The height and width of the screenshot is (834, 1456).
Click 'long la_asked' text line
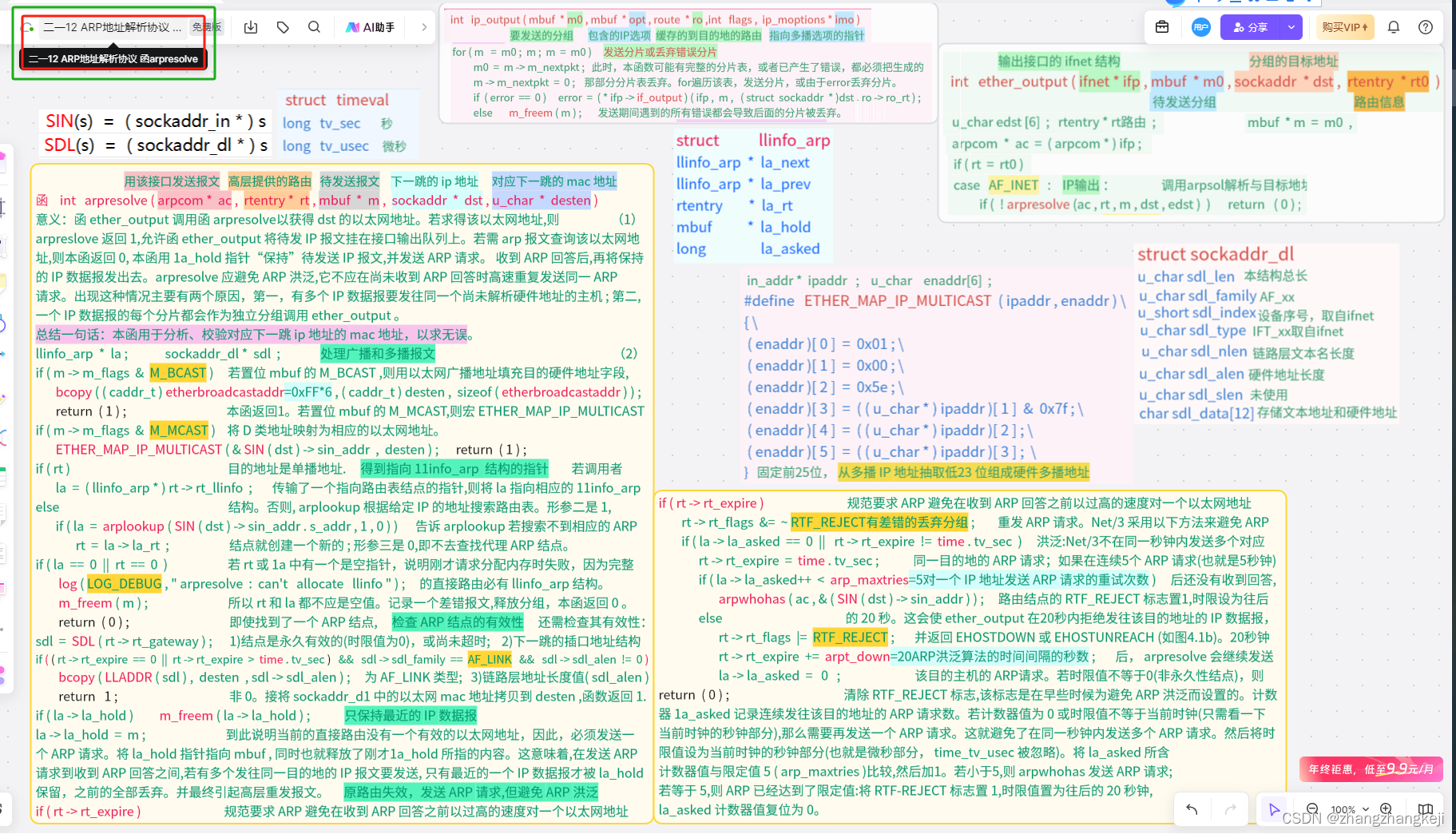748,248
